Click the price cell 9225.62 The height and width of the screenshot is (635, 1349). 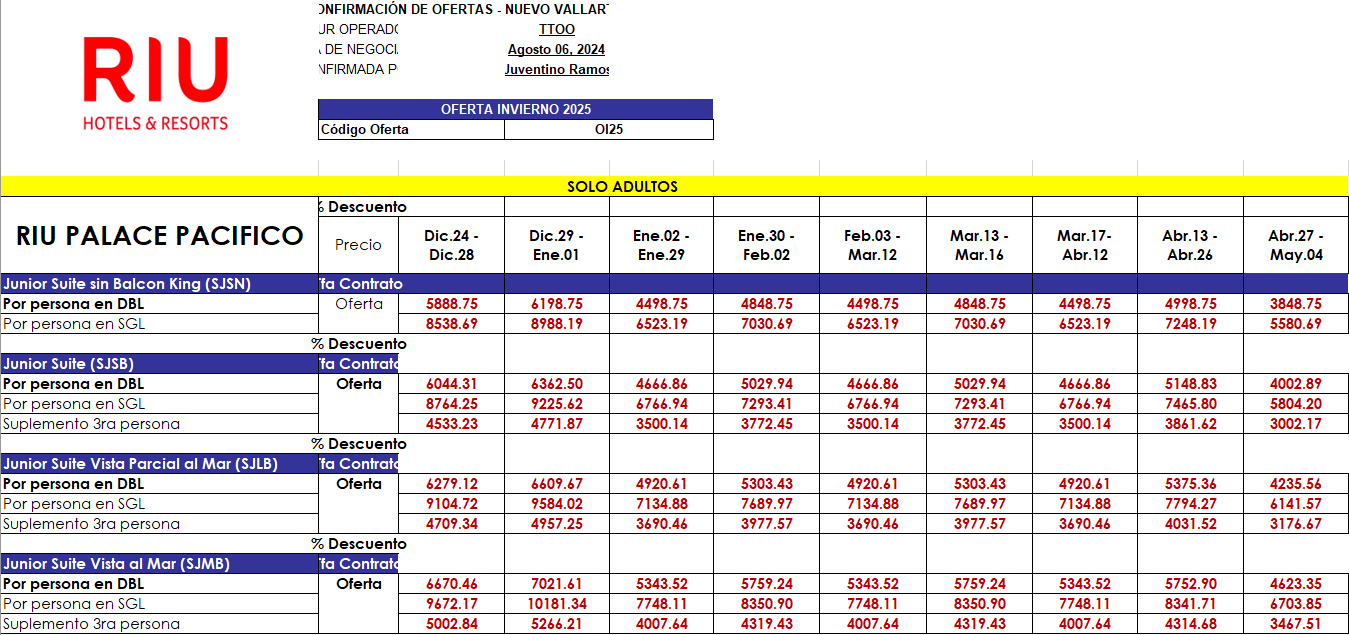pos(557,404)
